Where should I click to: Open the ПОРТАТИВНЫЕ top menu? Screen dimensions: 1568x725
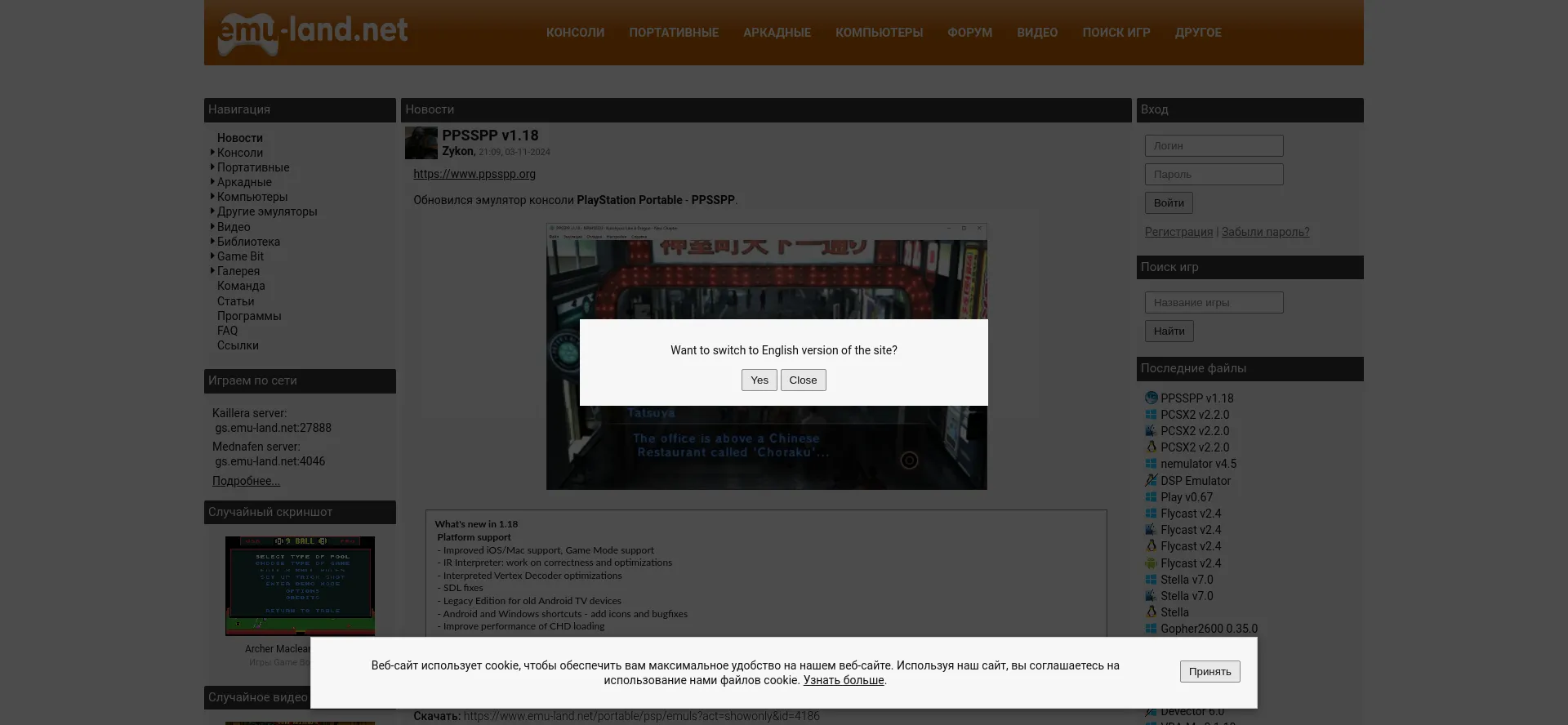[x=674, y=33]
